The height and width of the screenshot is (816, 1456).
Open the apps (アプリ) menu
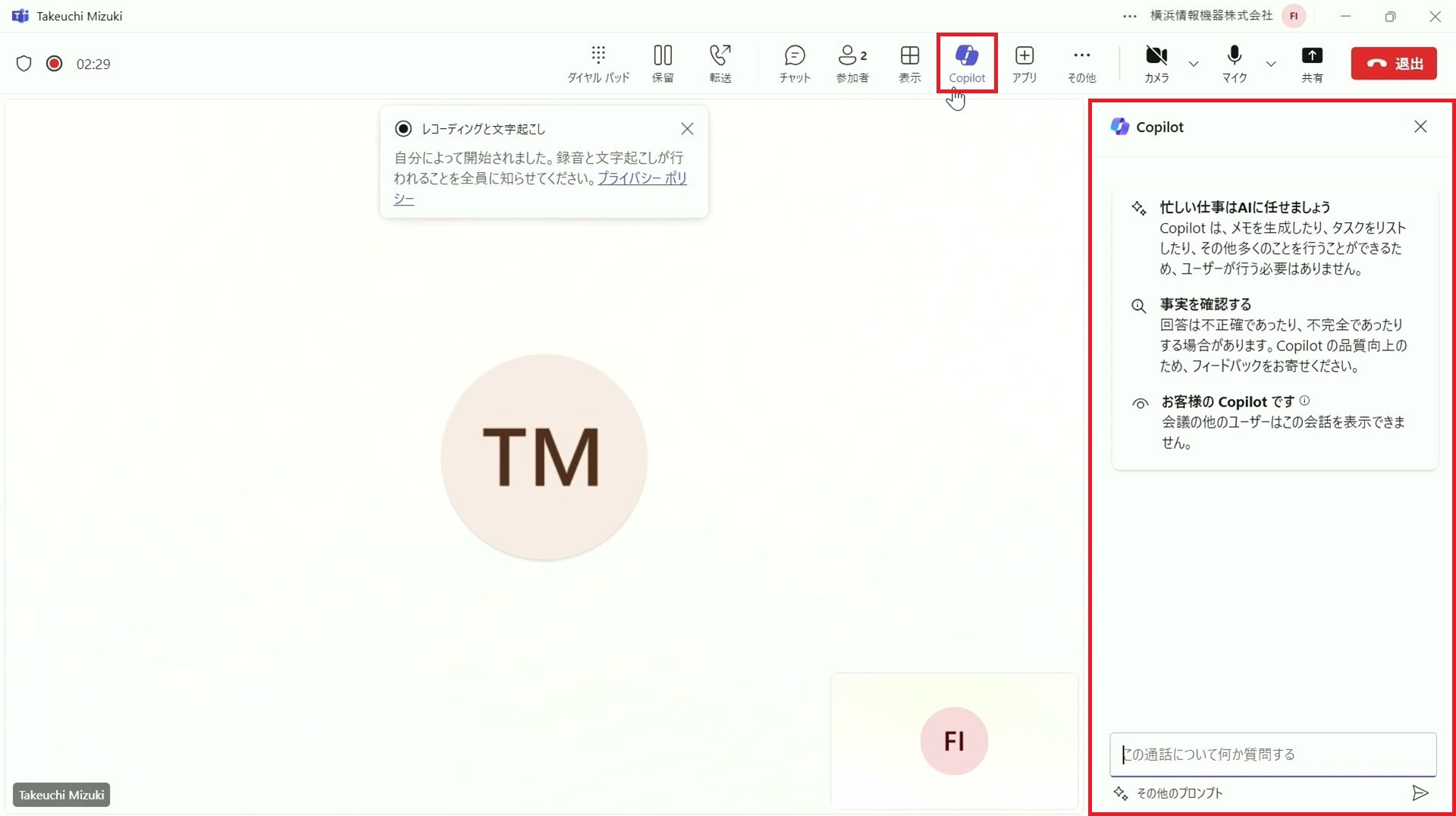point(1025,64)
